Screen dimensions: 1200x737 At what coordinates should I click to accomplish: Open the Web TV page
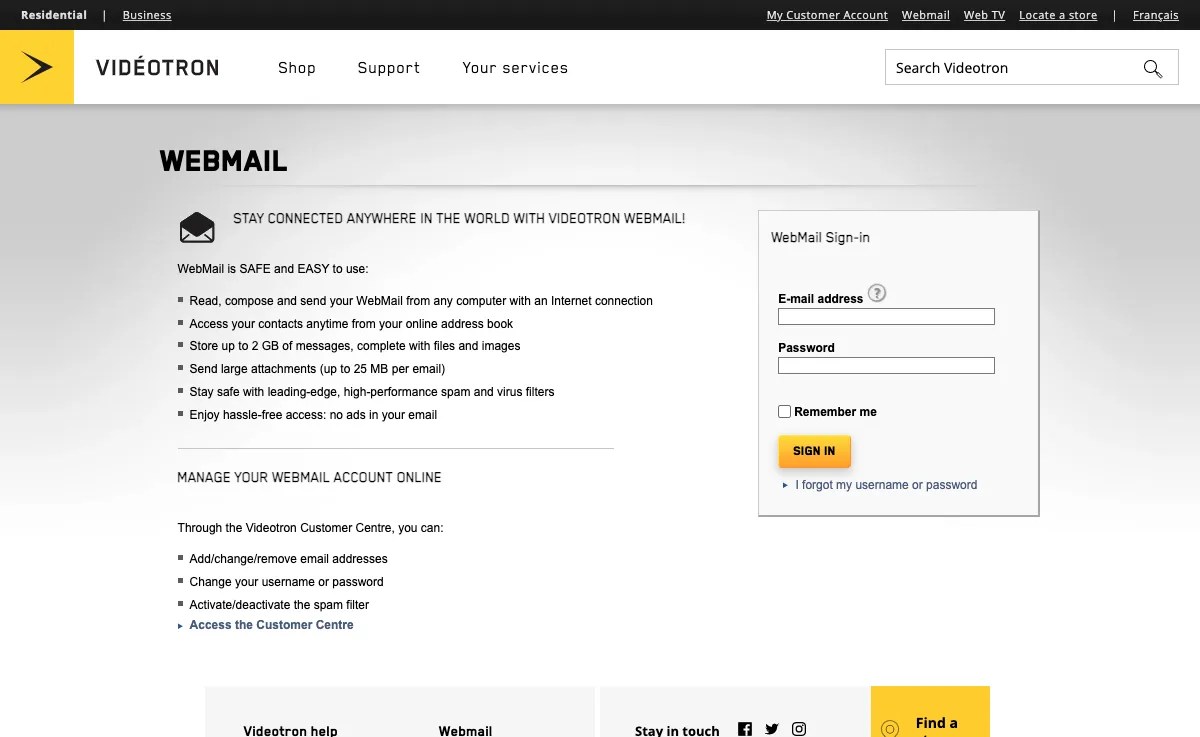coord(983,15)
